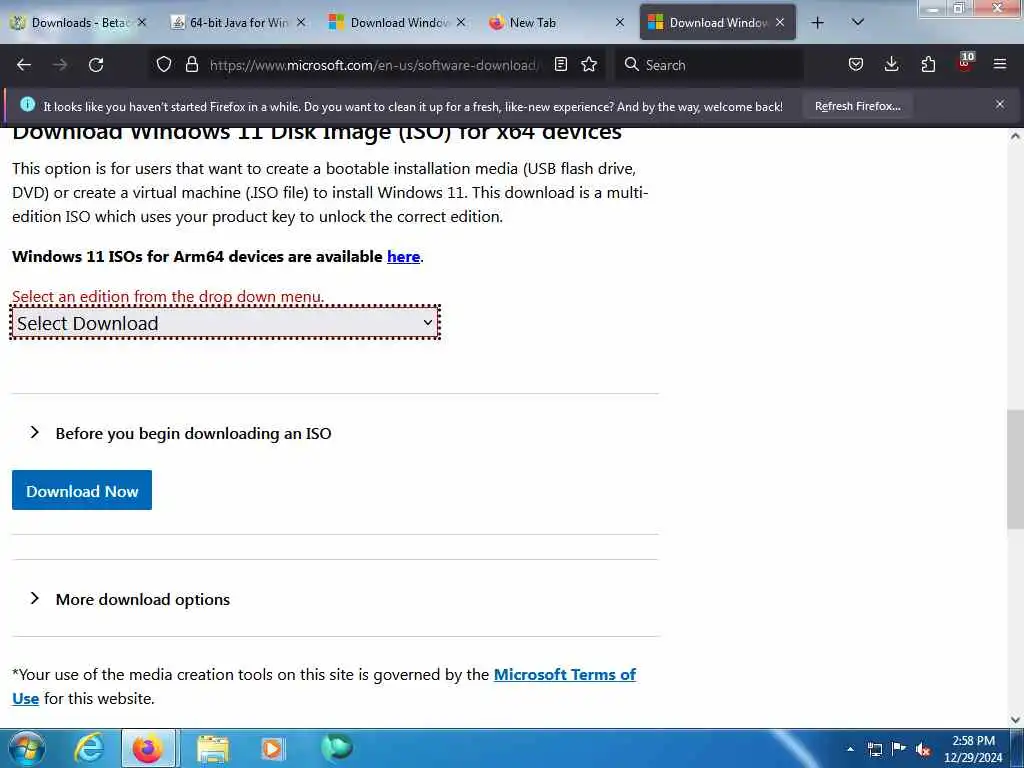Click the site security padlock icon

[x=191, y=64]
